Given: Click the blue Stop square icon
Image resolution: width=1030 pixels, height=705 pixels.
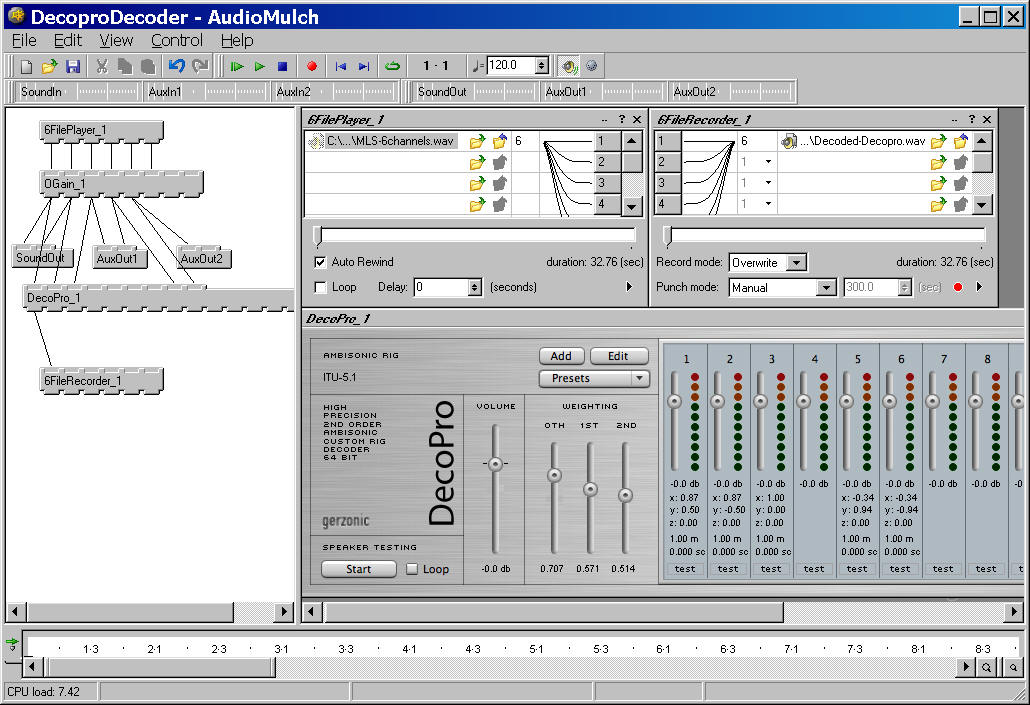Looking at the screenshot, I should (282, 66).
